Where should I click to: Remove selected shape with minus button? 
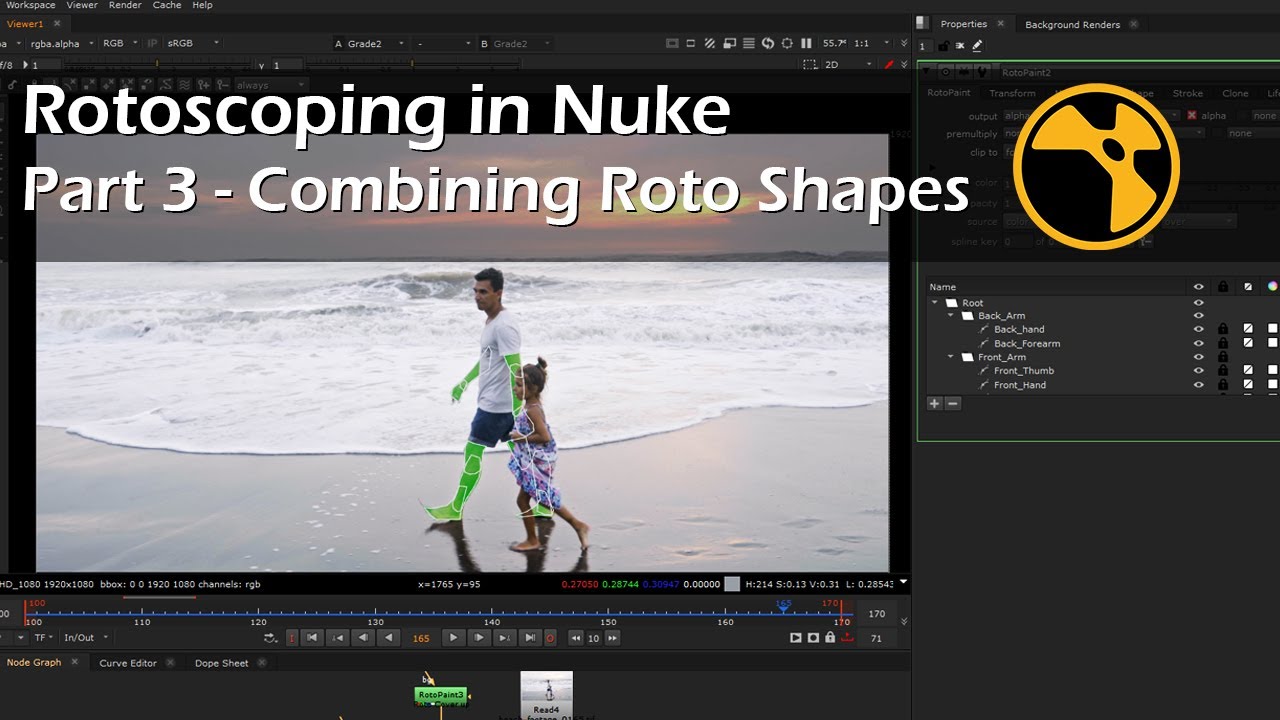tap(953, 403)
